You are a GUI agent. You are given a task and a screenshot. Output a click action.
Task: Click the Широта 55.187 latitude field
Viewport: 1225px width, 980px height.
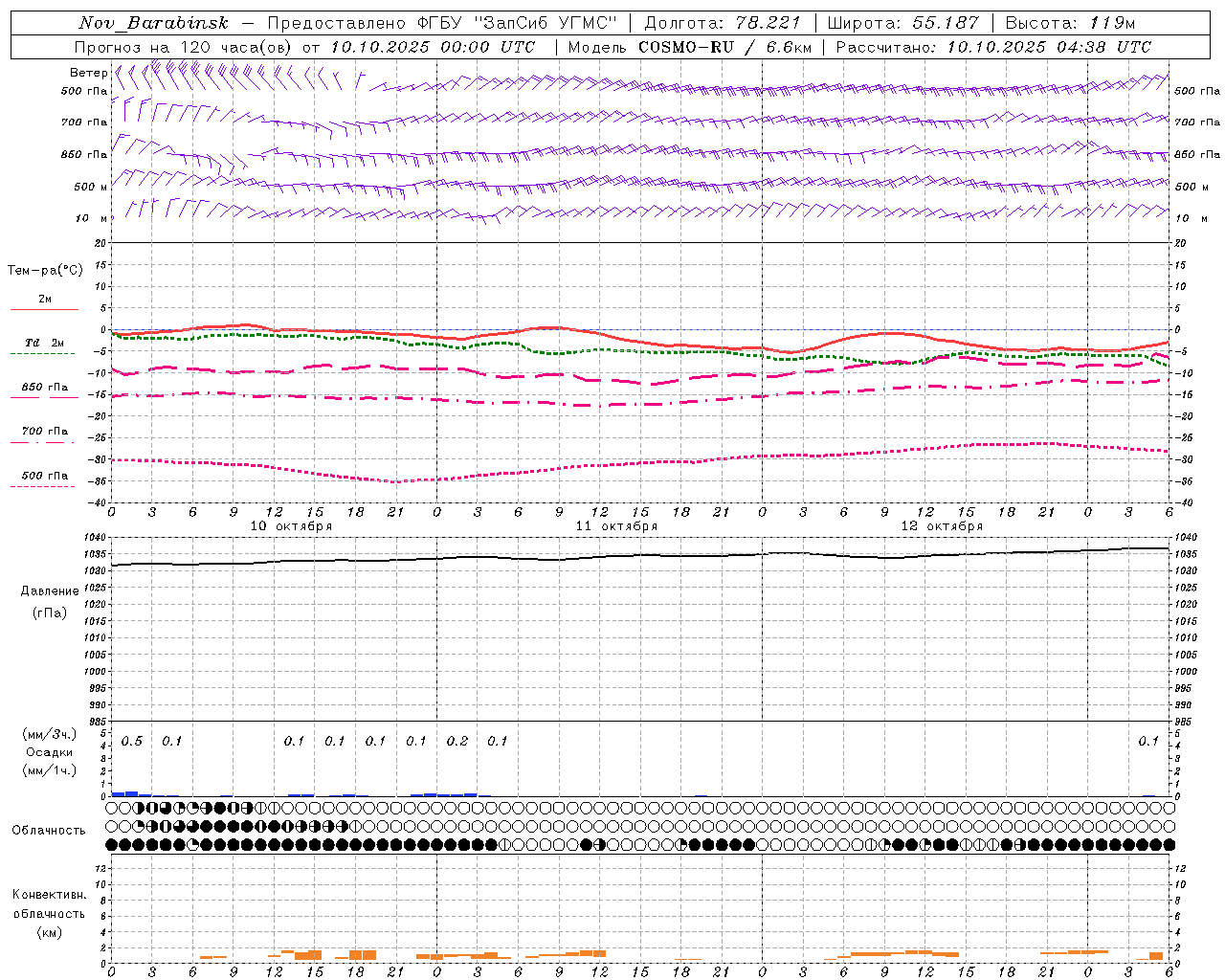[902, 23]
